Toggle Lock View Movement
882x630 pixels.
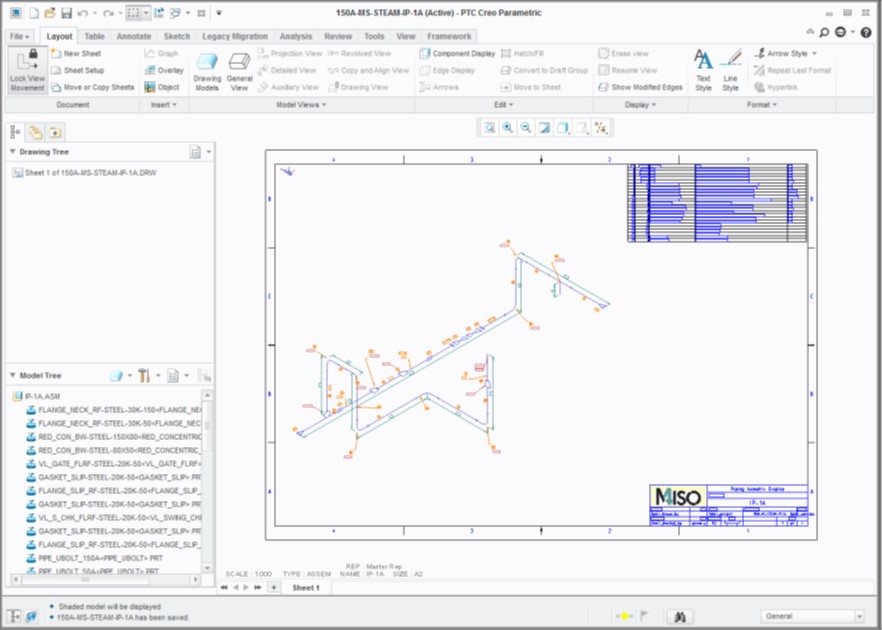(x=27, y=71)
